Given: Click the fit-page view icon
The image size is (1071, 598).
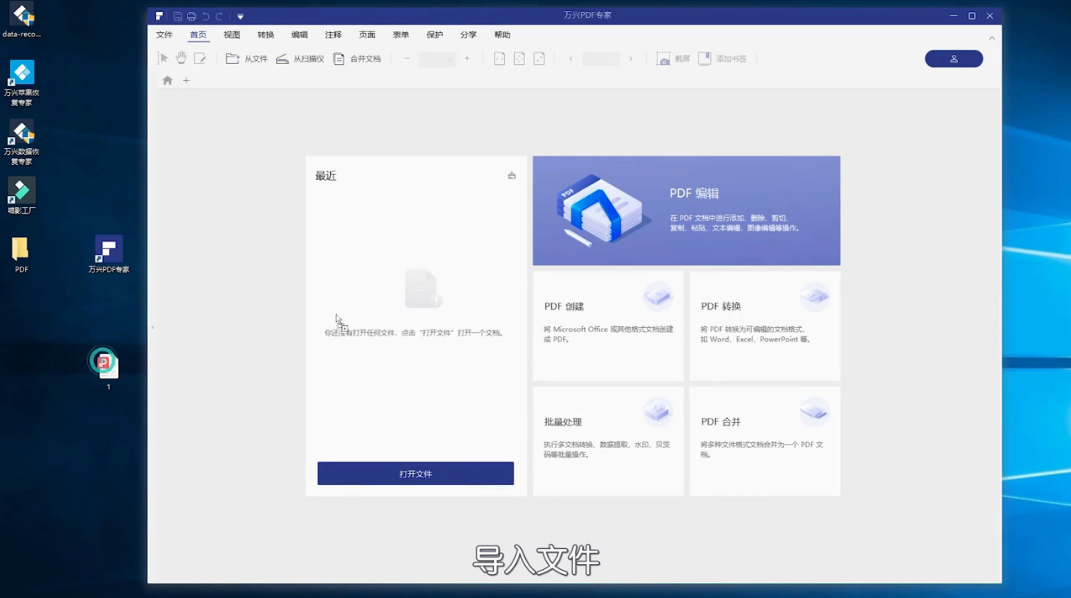Looking at the screenshot, I should tap(519, 59).
